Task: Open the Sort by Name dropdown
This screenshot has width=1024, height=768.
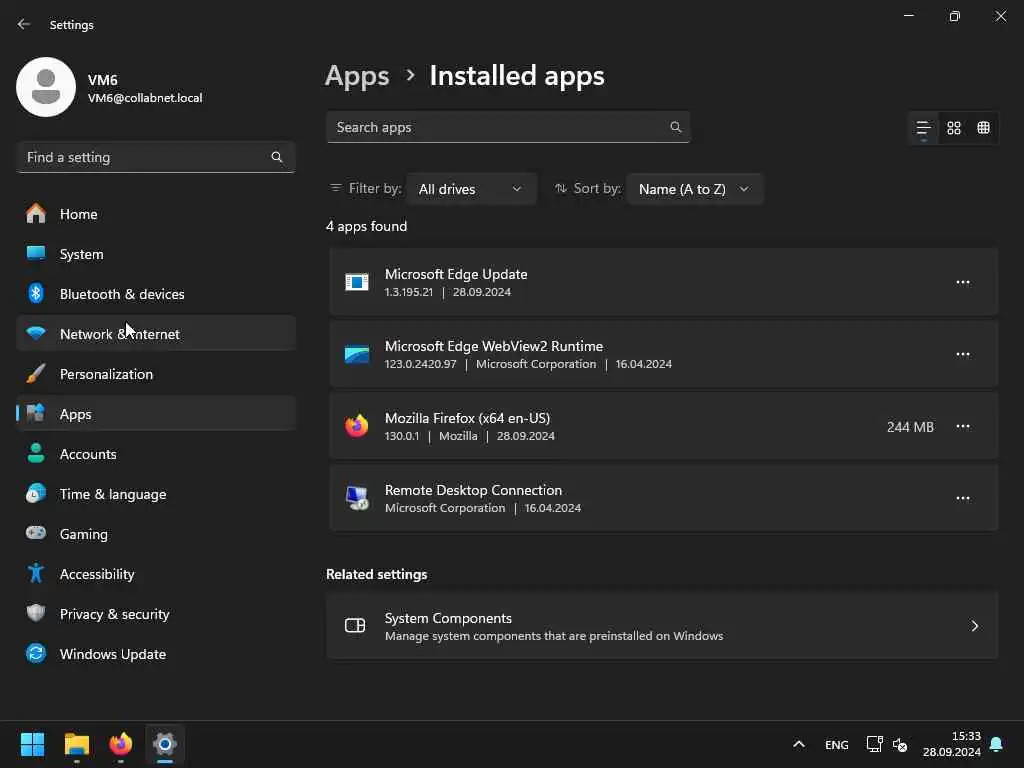Action: point(694,189)
